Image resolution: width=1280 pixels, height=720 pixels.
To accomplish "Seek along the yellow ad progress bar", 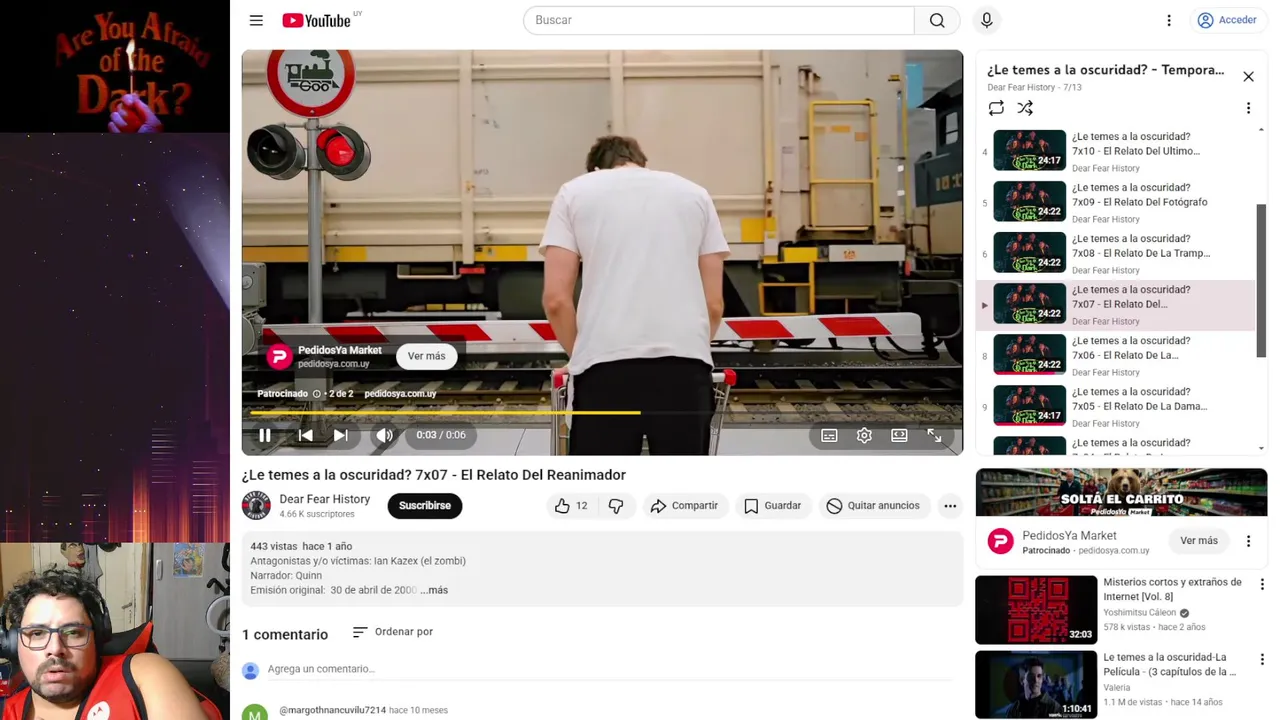I will (x=602, y=412).
